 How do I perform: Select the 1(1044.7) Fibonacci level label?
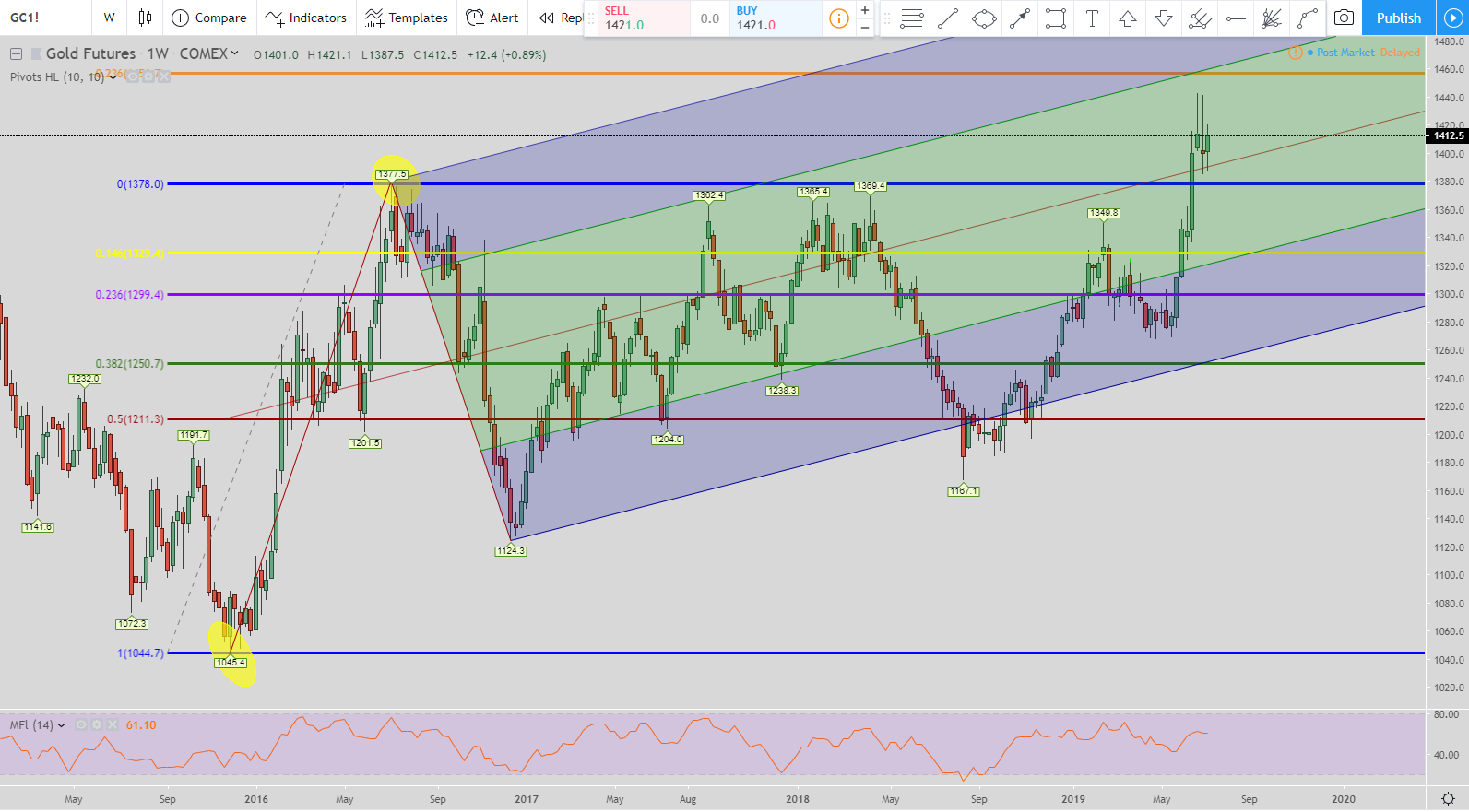point(140,653)
